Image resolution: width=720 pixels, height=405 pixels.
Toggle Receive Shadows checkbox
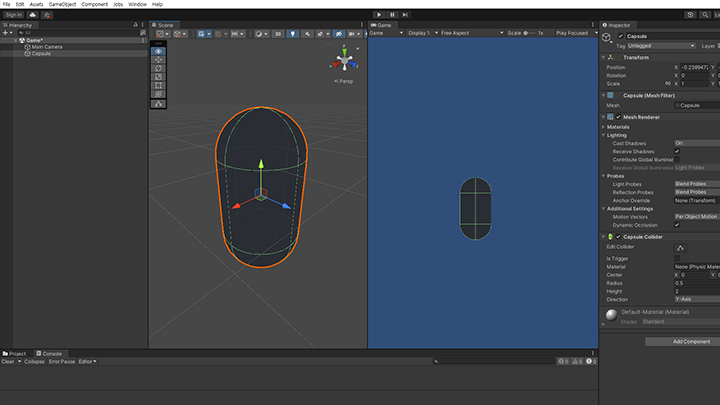tap(677, 152)
